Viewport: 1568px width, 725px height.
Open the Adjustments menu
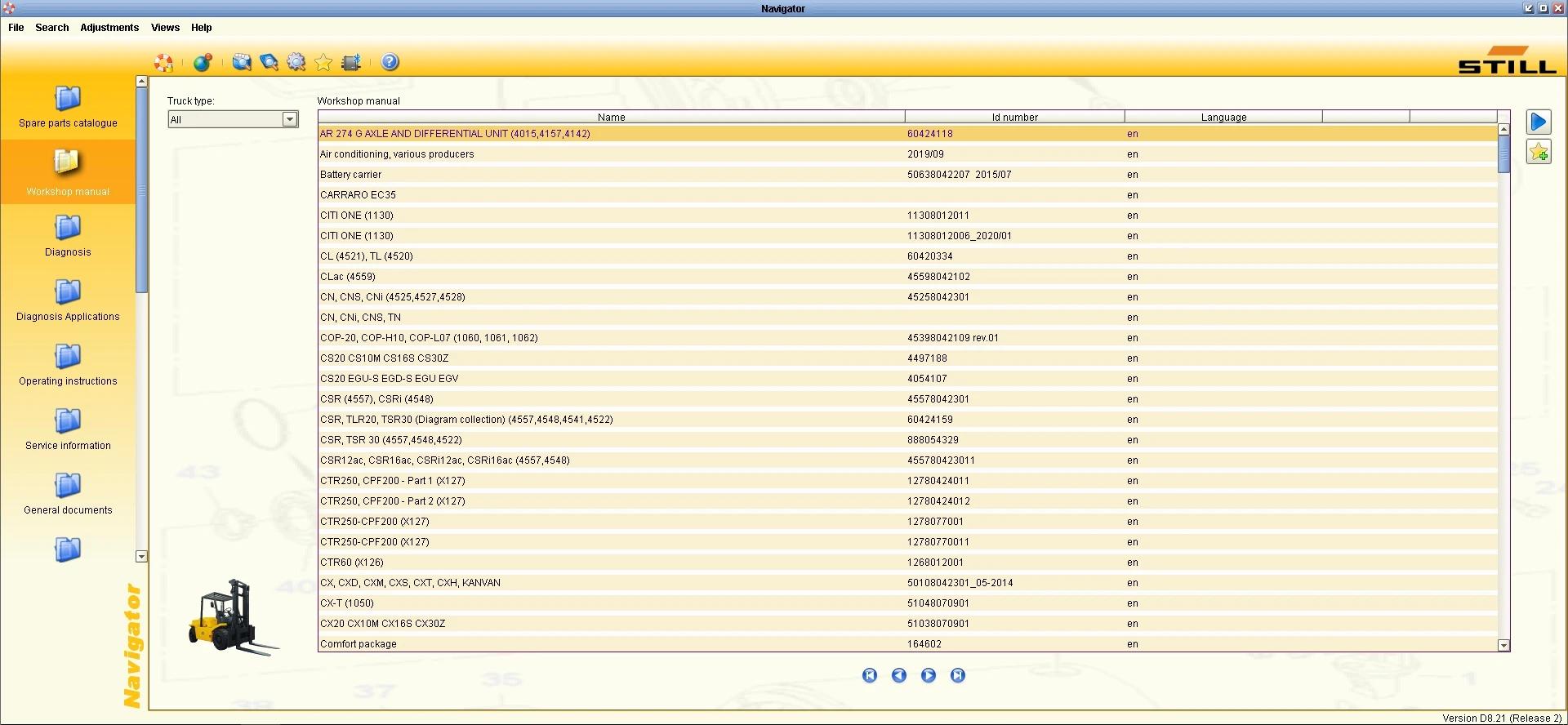tap(109, 28)
